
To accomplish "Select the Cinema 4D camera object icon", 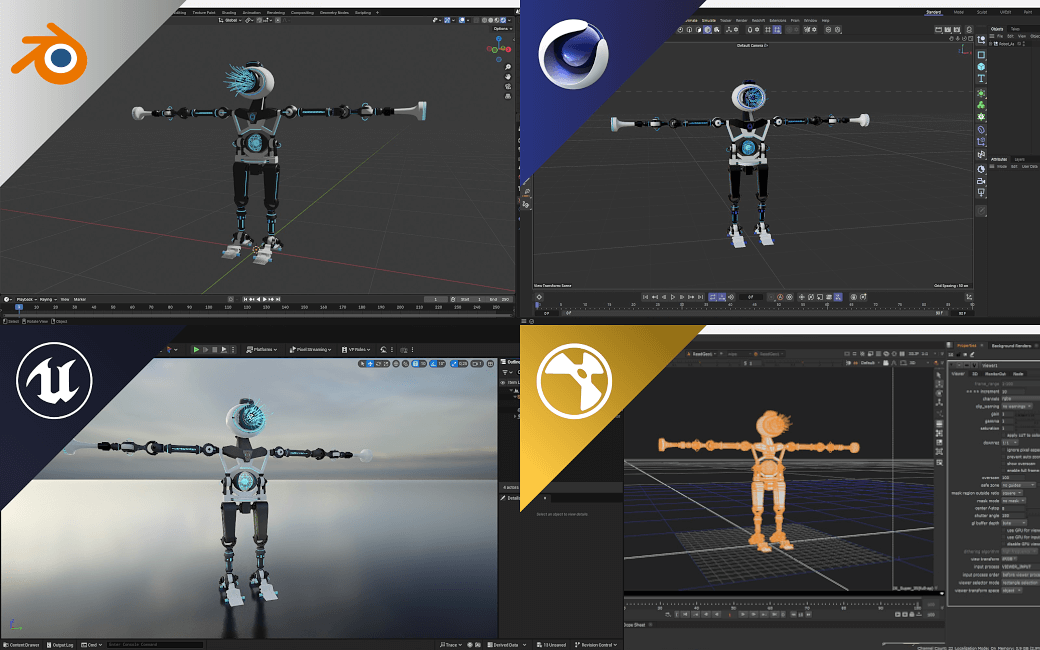I will (981, 181).
